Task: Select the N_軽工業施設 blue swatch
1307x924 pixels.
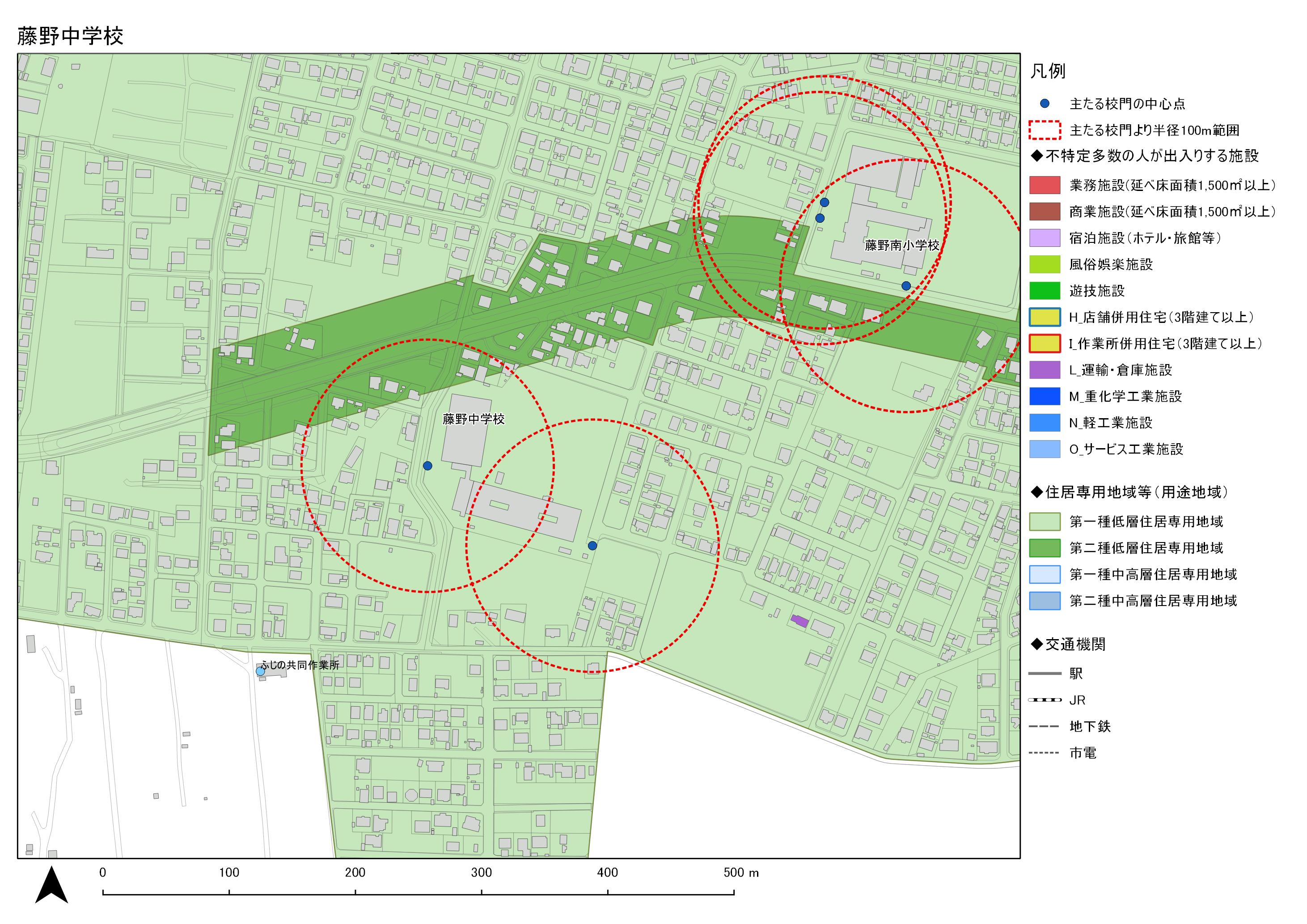Action: click(1045, 423)
